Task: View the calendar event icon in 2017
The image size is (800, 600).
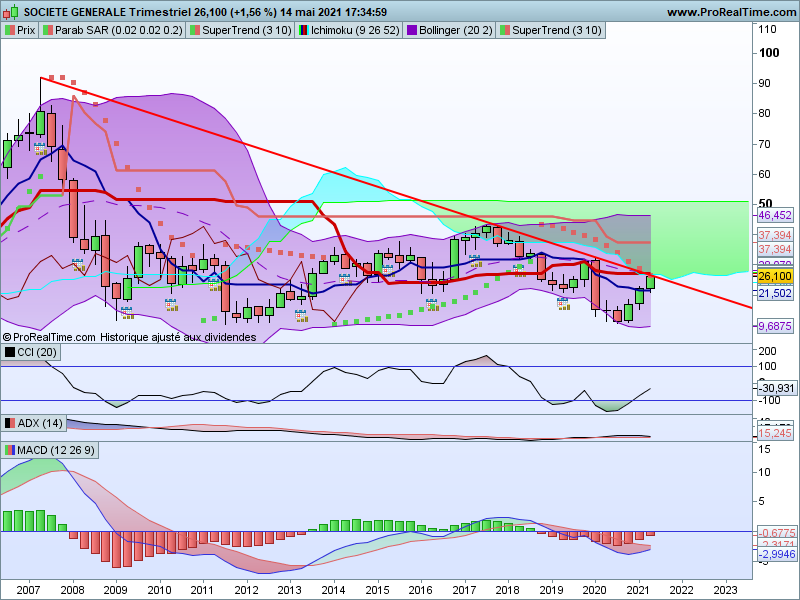Action: 476,261
